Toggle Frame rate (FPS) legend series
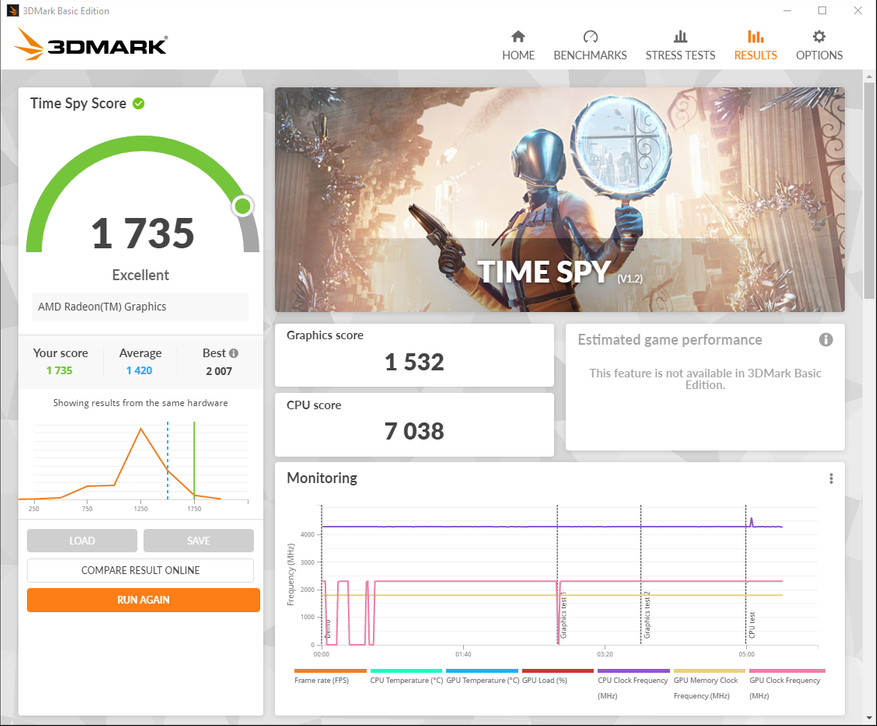The image size is (877, 726). click(x=330, y=677)
